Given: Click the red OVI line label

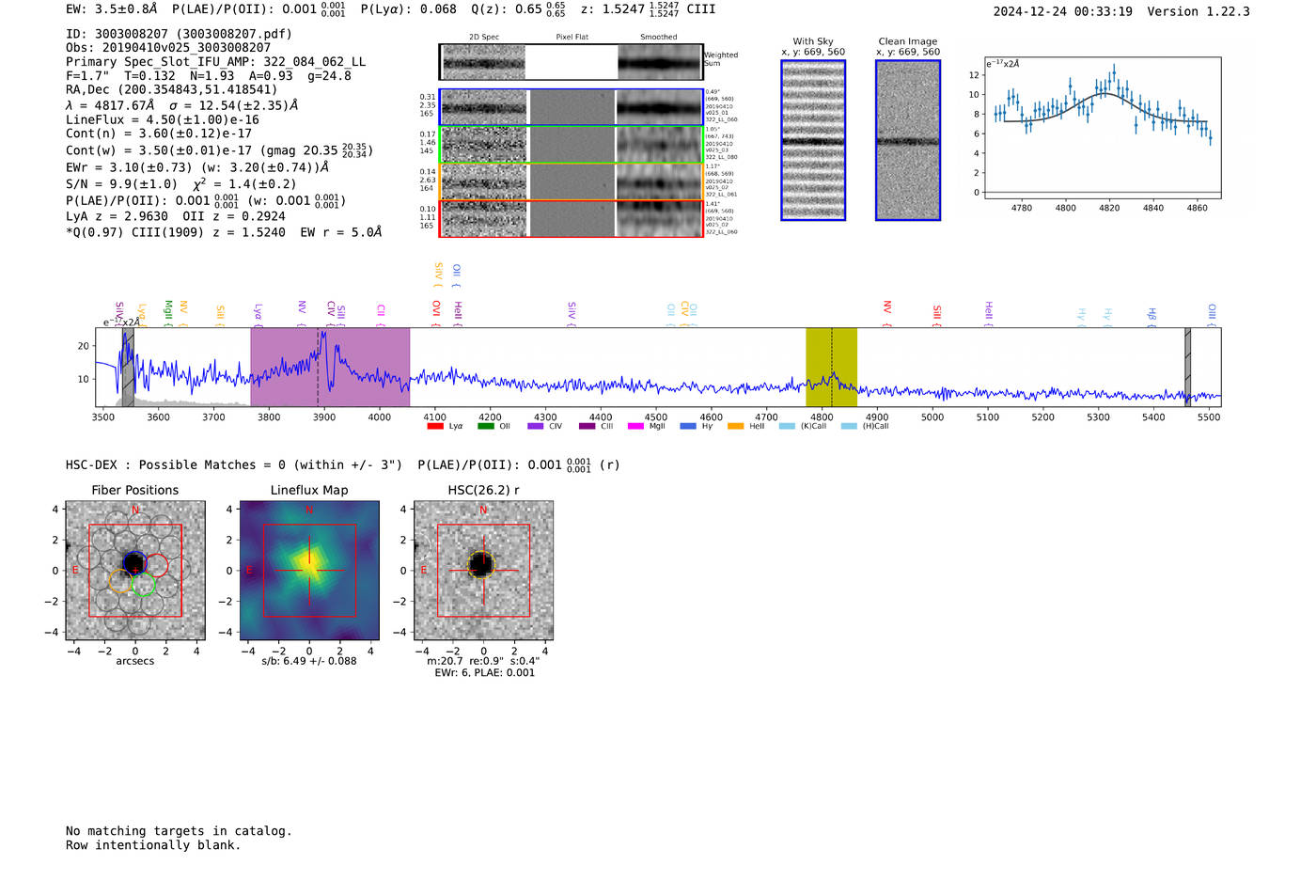Looking at the screenshot, I should [x=436, y=311].
